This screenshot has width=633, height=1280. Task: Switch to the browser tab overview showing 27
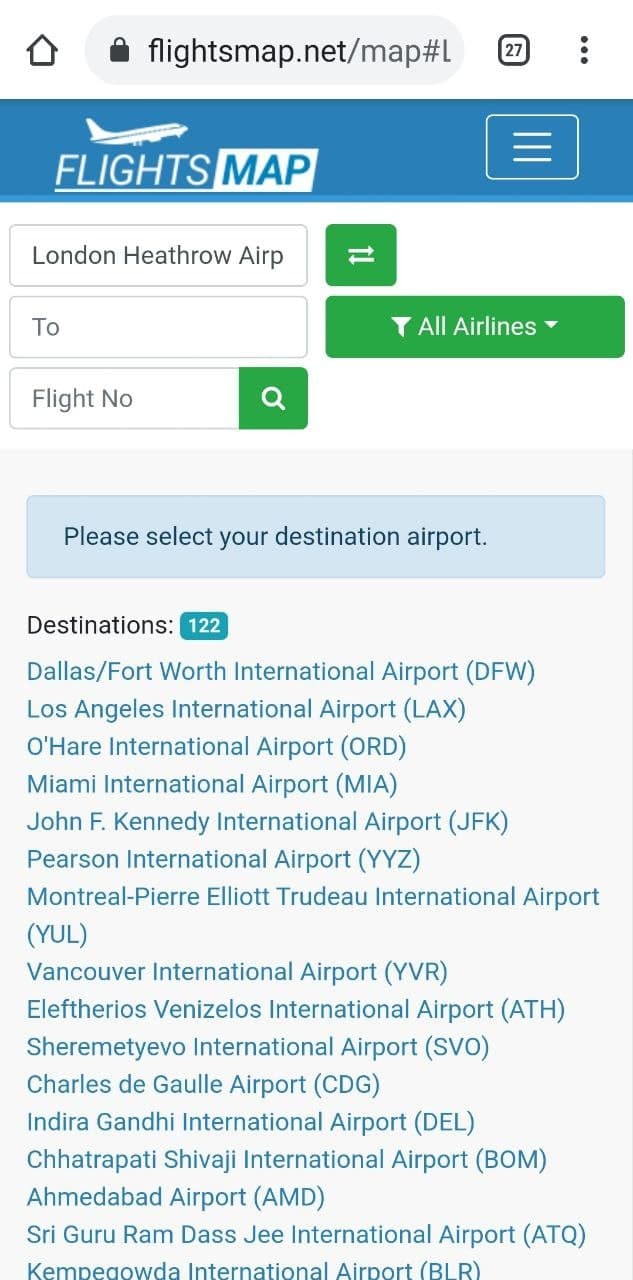[513, 49]
